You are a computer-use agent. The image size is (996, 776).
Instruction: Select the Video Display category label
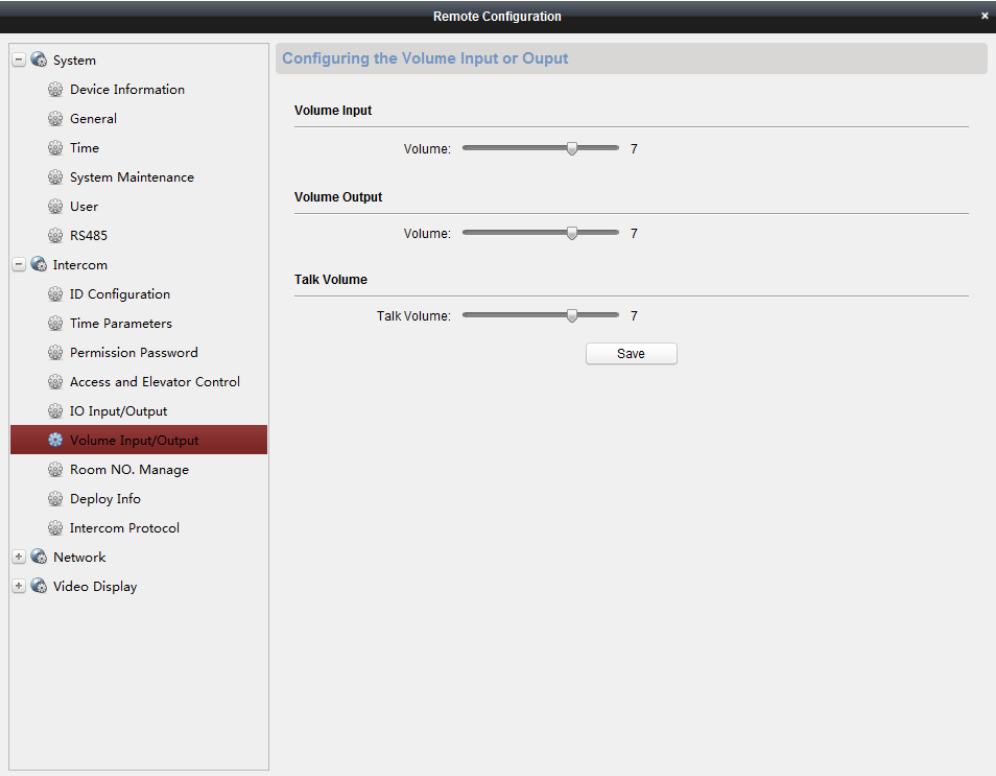click(x=95, y=586)
